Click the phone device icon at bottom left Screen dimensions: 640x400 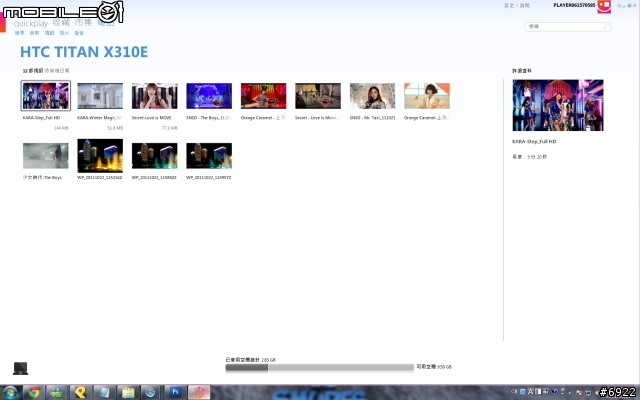pos(20,368)
